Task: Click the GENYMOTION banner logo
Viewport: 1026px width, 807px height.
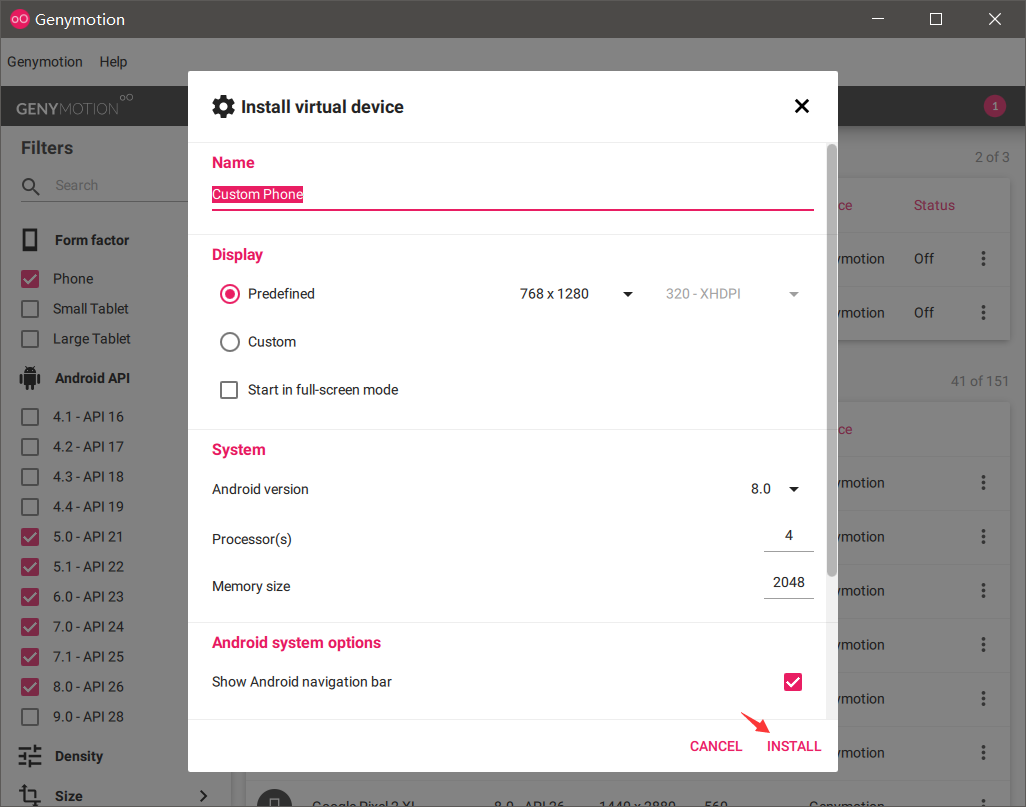Action: [x=74, y=106]
